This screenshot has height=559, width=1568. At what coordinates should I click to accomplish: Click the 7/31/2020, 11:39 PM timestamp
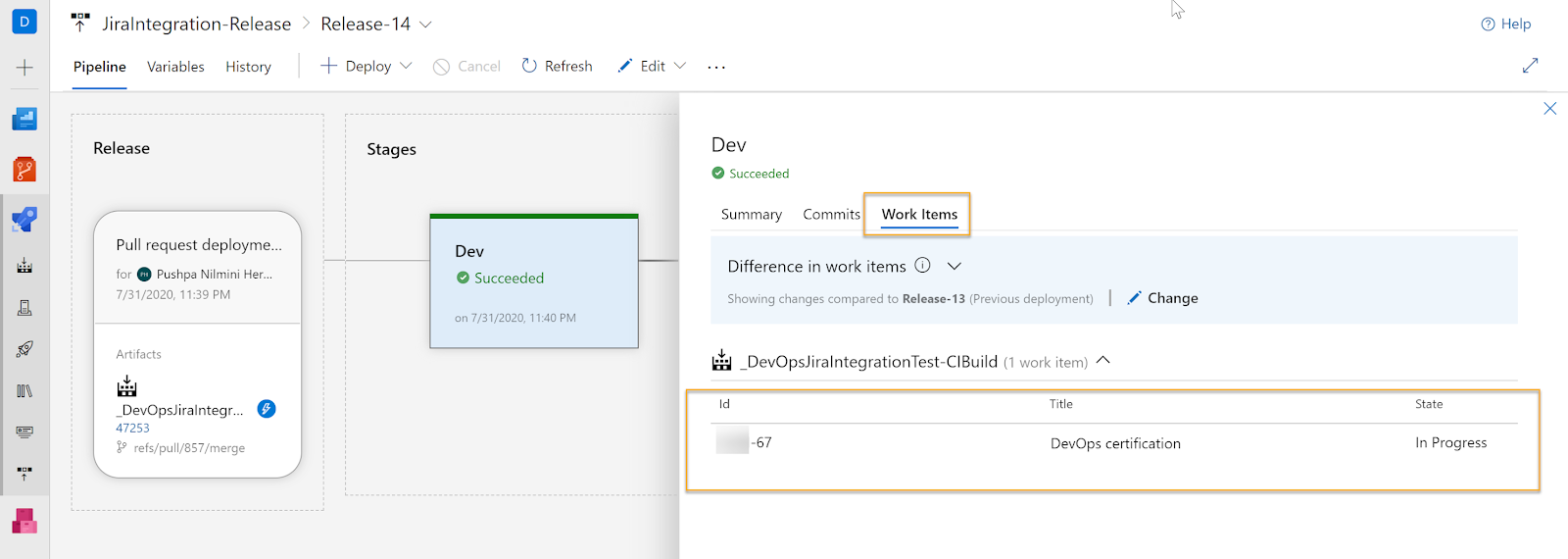click(x=172, y=294)
